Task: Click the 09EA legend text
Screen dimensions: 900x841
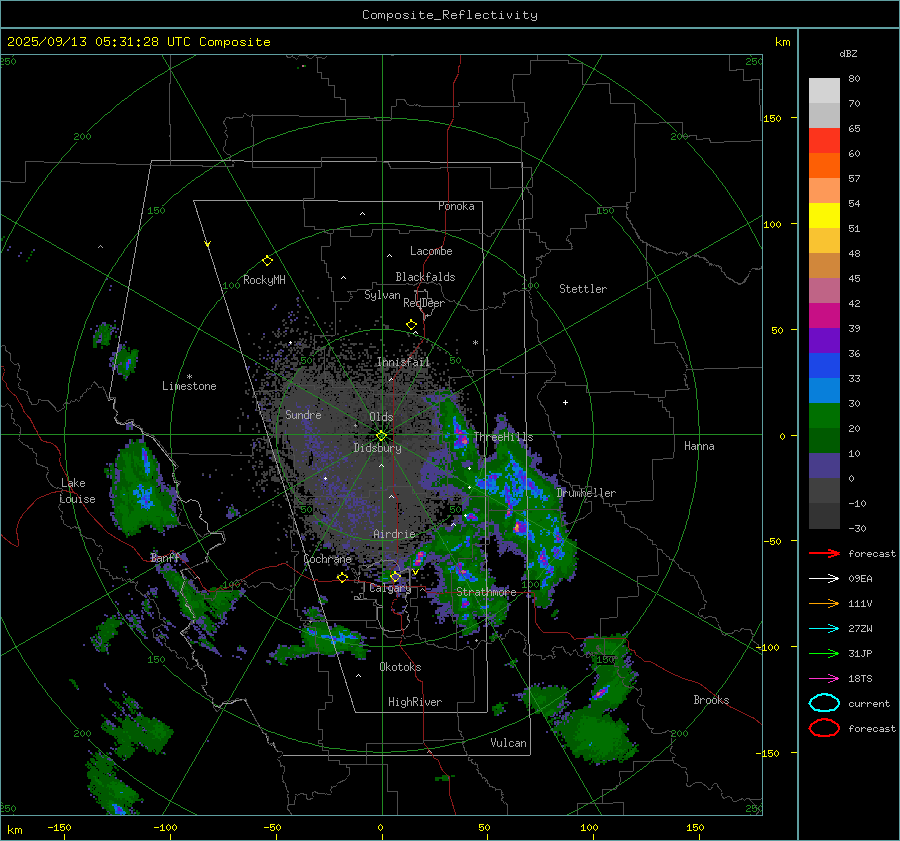Action: [860, 579]
